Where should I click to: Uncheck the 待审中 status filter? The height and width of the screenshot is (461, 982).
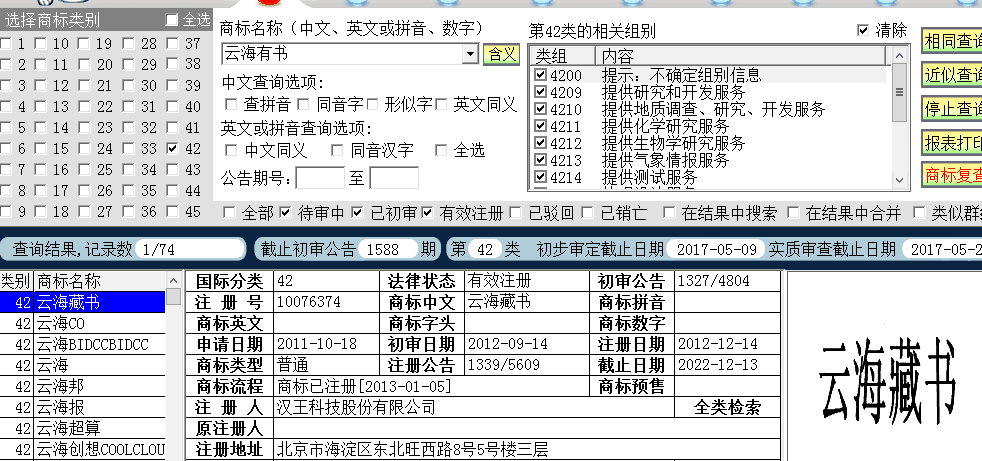click(286, 213)
